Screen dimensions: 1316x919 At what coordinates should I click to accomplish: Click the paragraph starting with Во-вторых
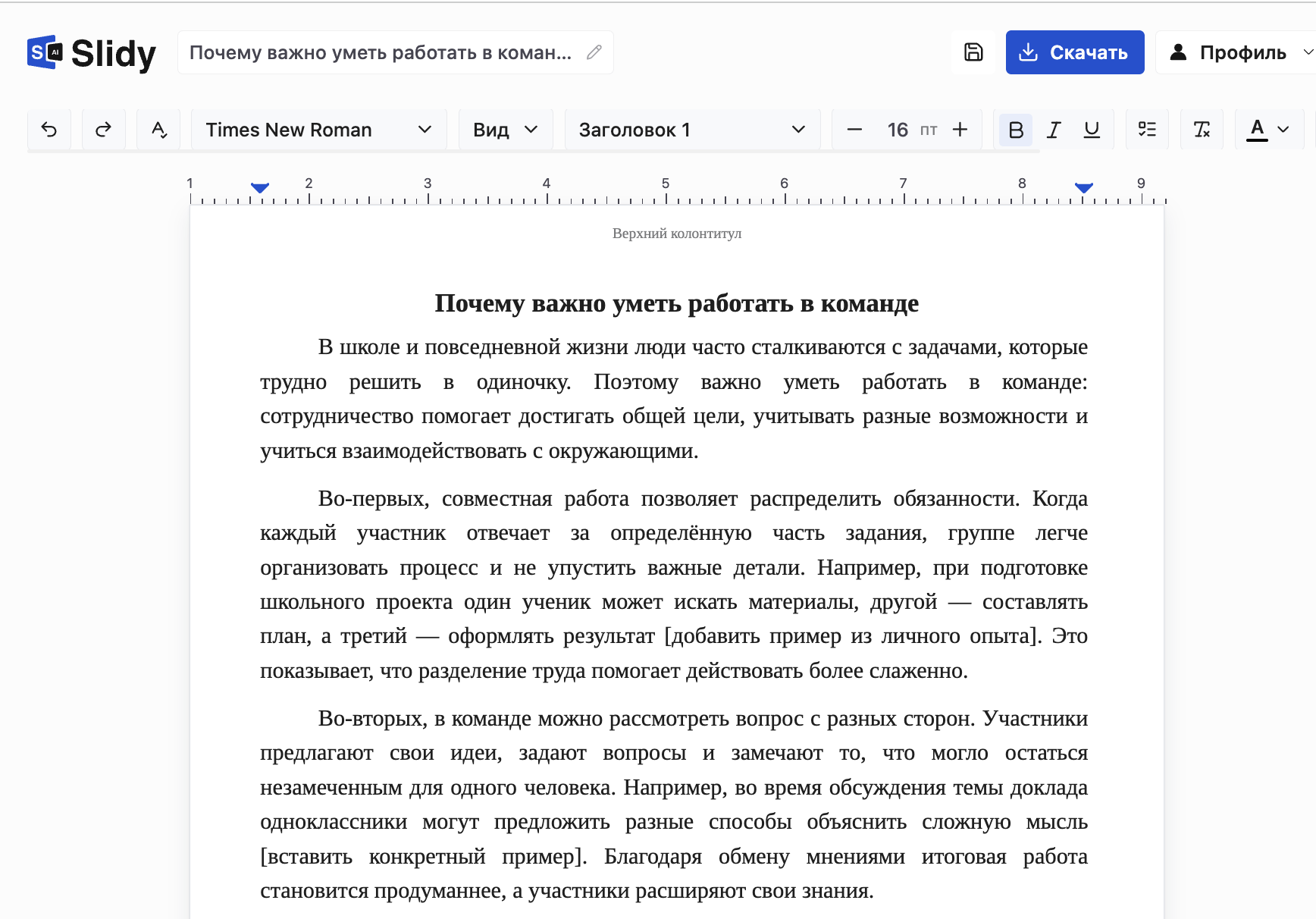(x=674, y=804)
